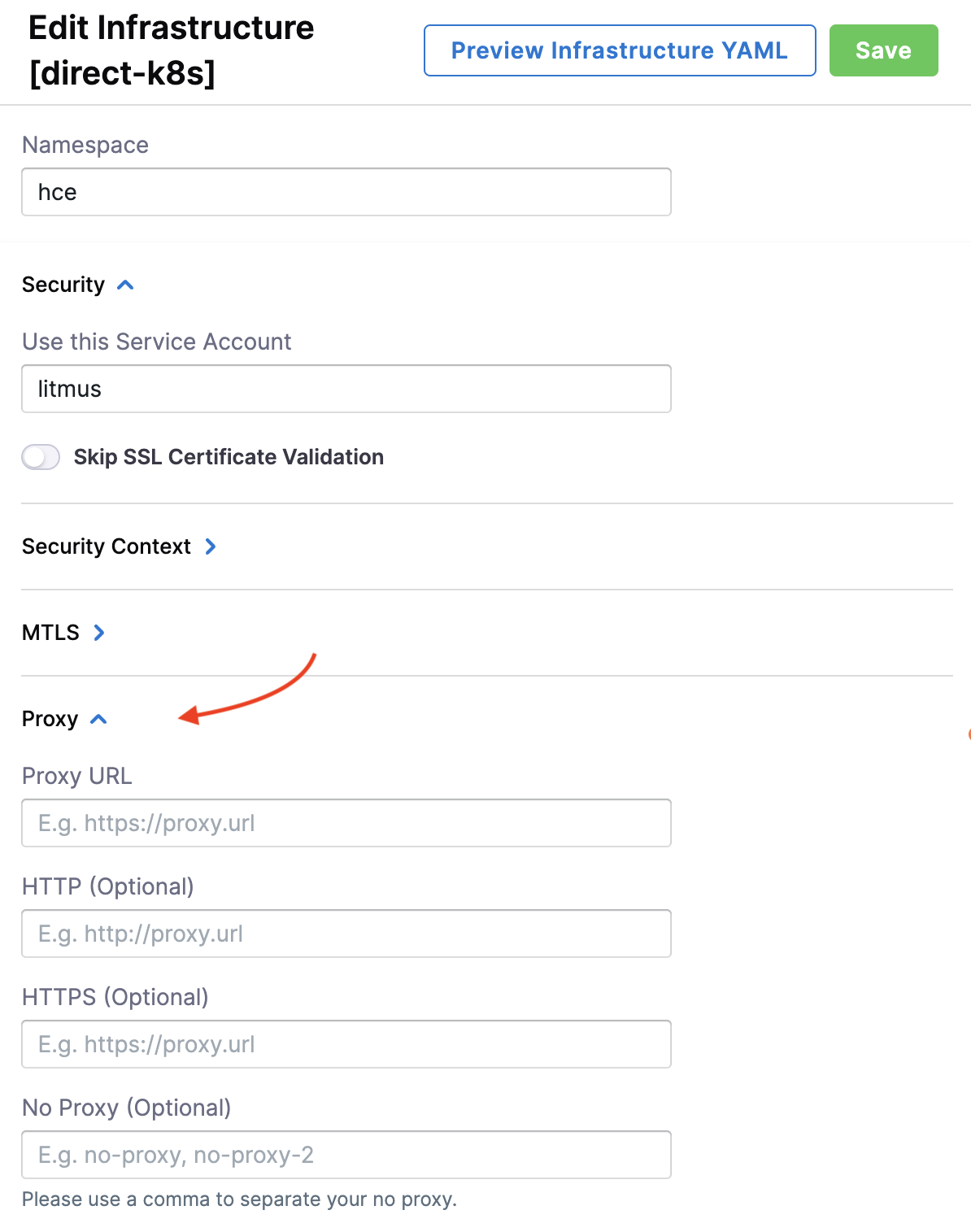Focus the Namespace field containing hce
This screenshot has width=971, height=1232.
point(346,192)
